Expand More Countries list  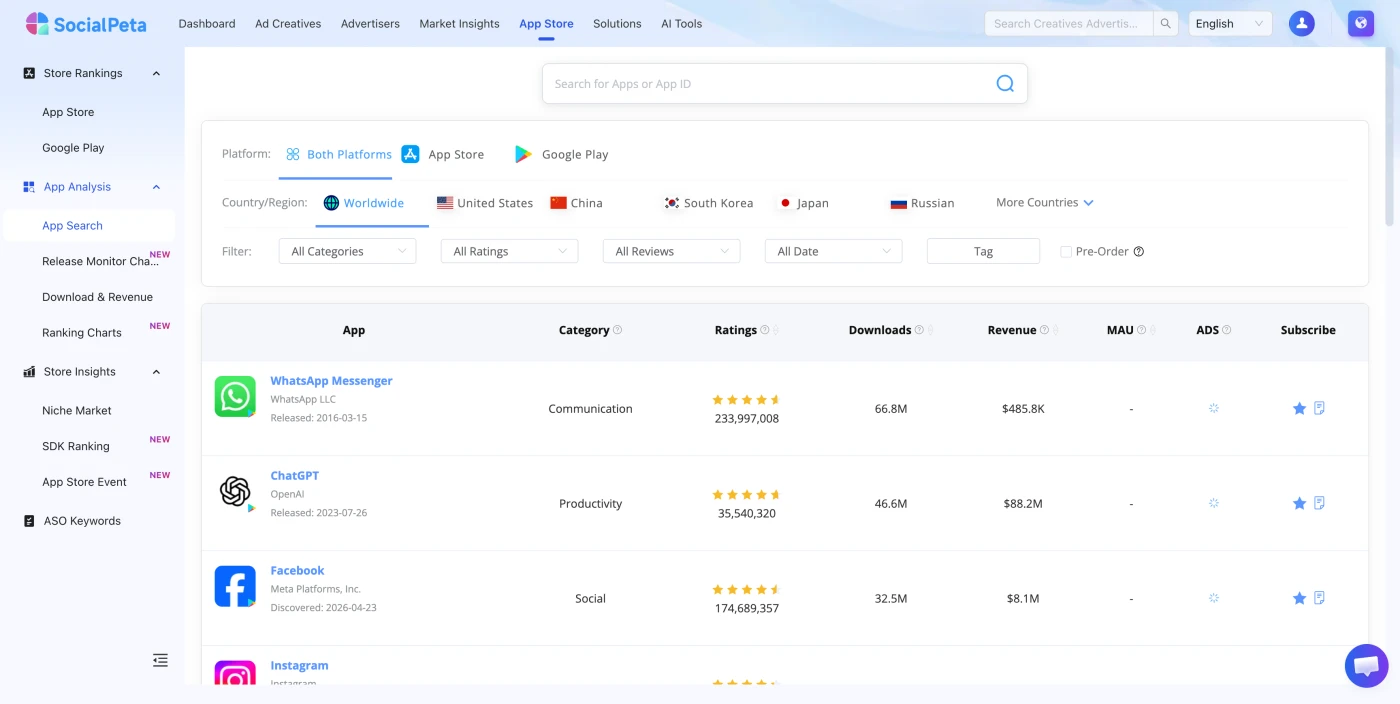1045,202
